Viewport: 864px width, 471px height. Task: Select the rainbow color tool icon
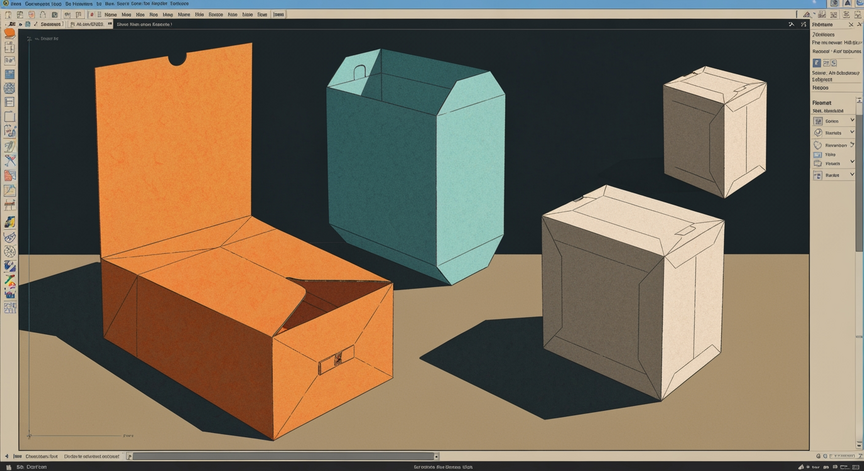[x=9, y=280]
